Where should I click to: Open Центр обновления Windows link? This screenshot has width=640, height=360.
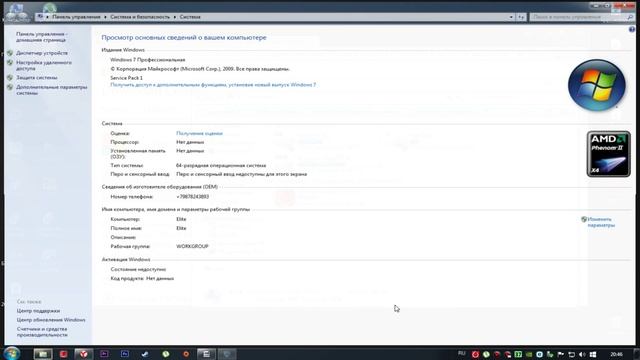click(x=51, y=320)
